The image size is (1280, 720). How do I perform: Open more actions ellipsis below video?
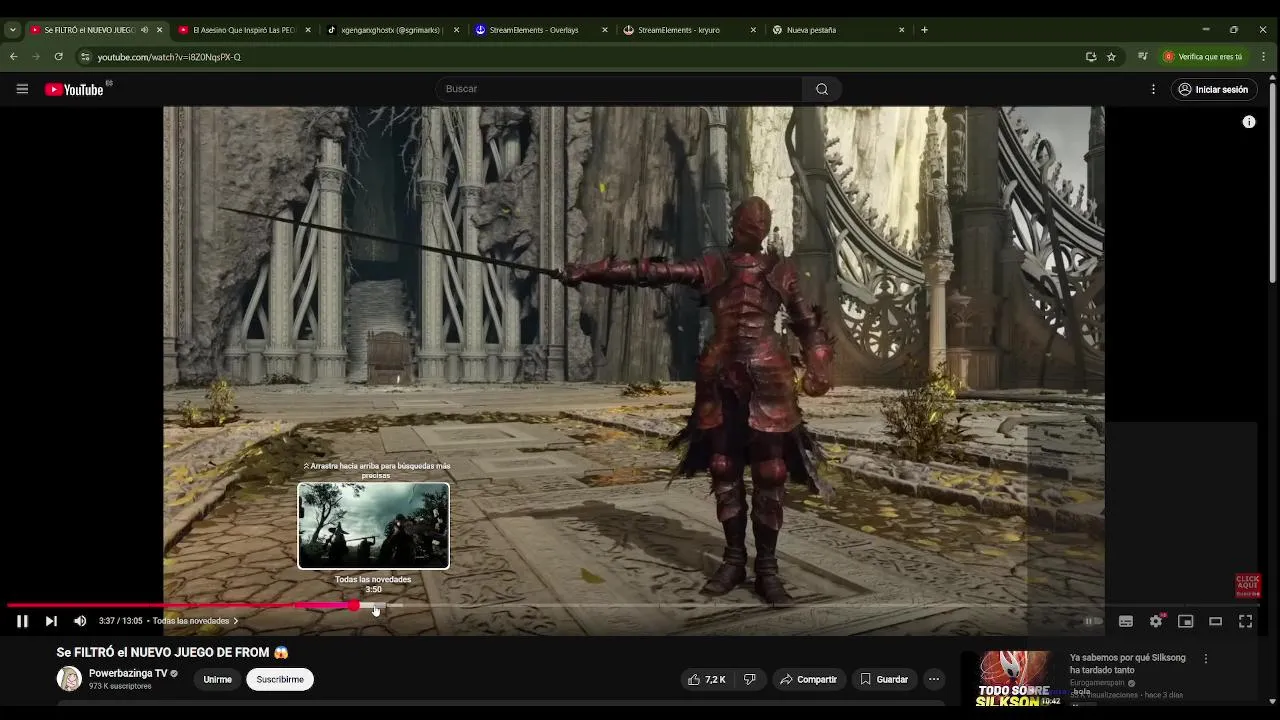coord(934,679)
